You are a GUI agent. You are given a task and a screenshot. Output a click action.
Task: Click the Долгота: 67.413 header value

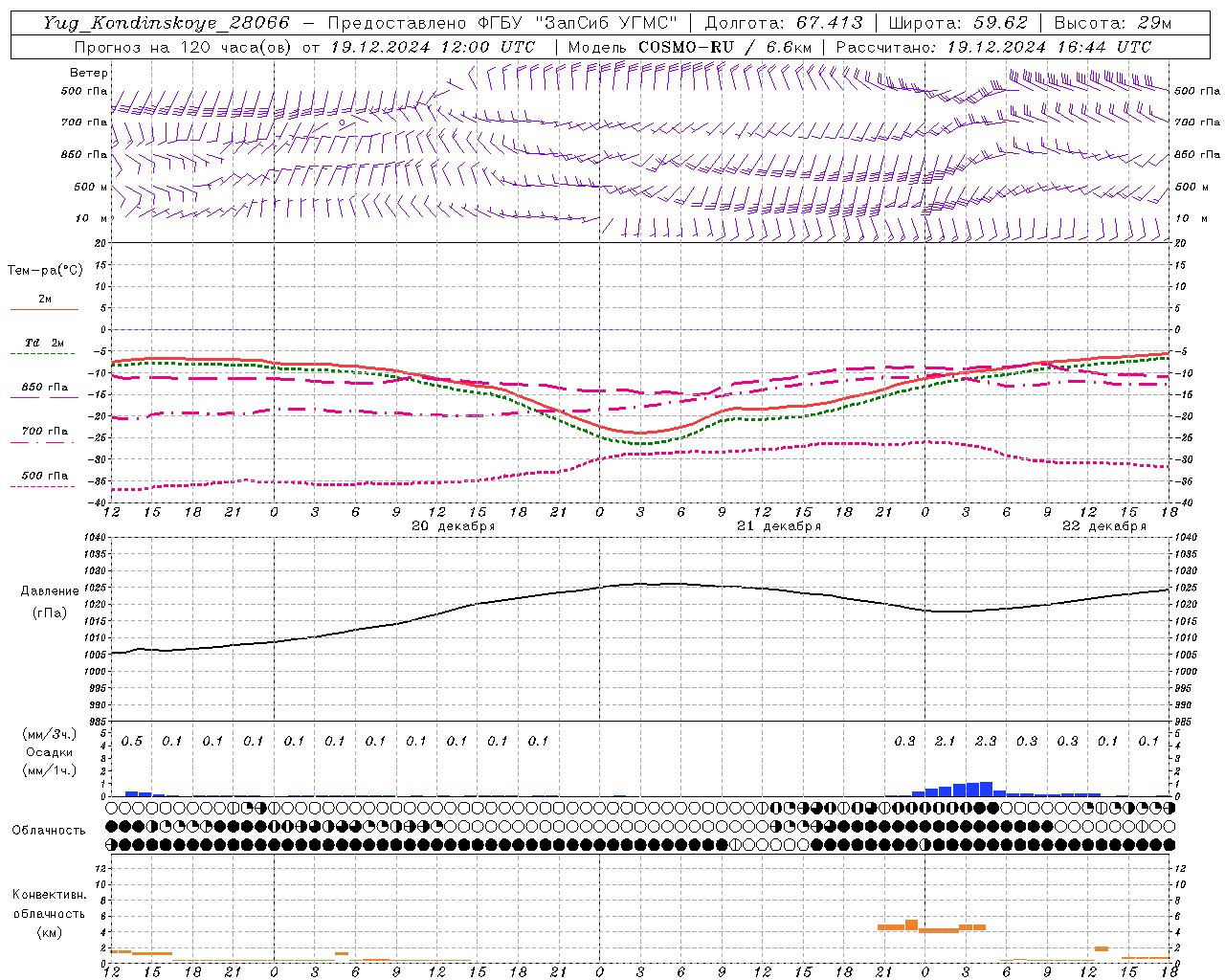pos(785,23)
